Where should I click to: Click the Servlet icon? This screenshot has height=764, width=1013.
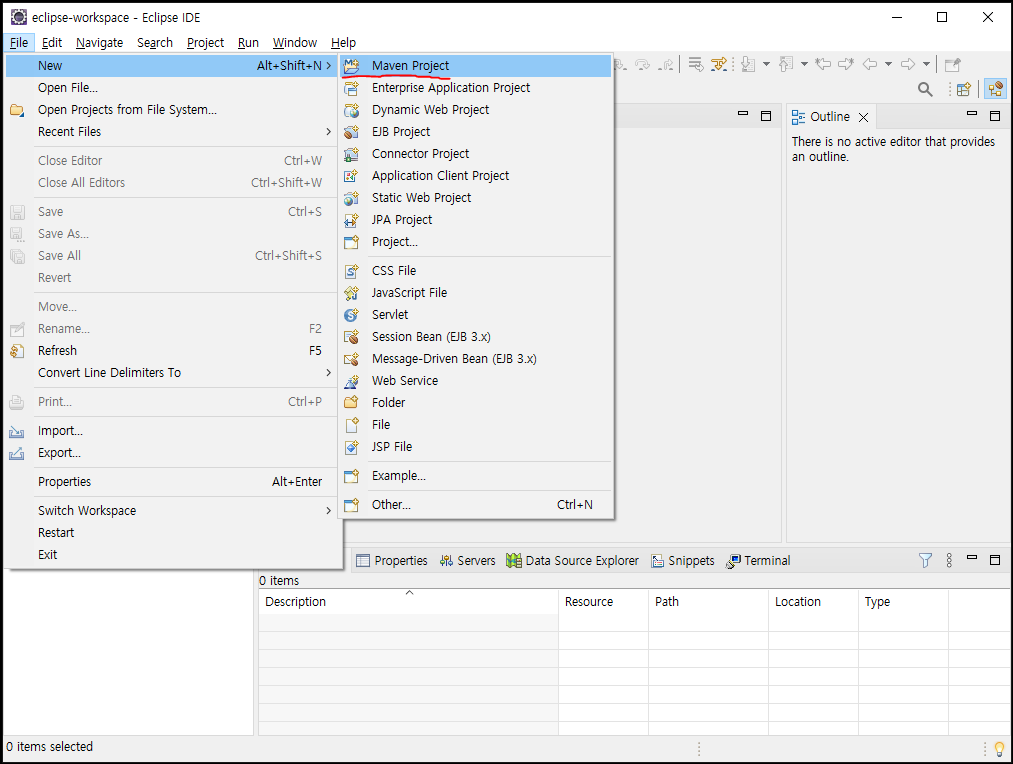tap(351, 315)
